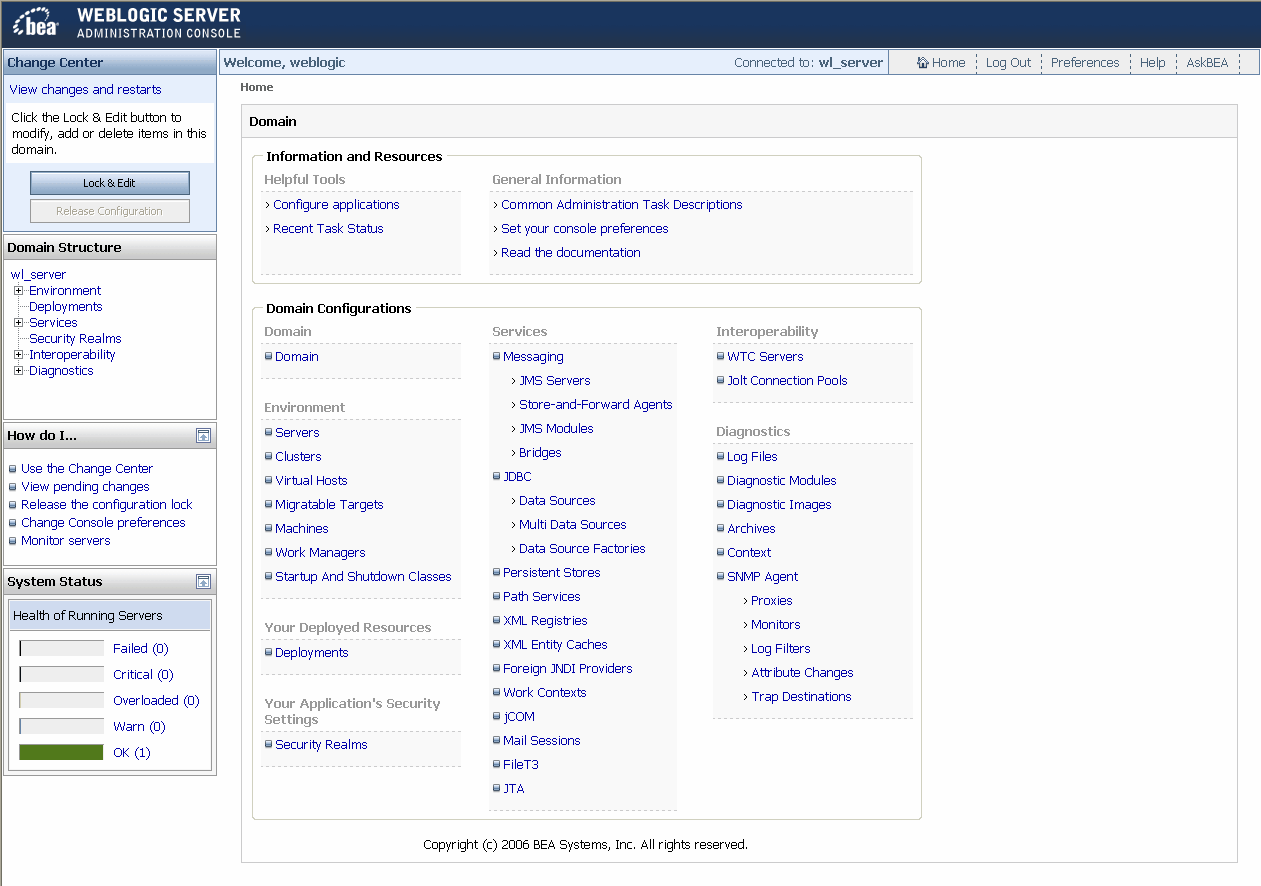Click Monitor servers help link

pos(66,541)
